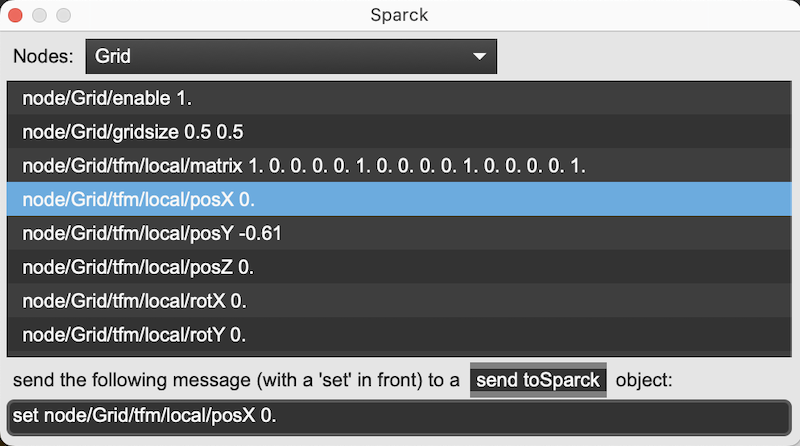Open the Nodes dropdown menu

[x=290, y=56]
